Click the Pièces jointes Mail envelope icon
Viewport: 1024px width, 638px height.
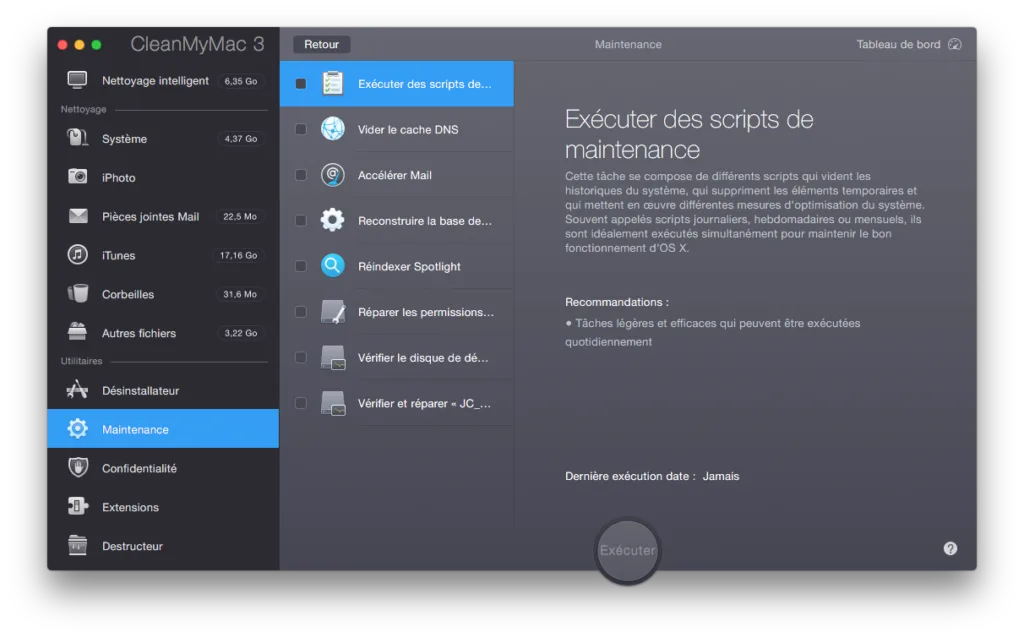click(78, 215)
